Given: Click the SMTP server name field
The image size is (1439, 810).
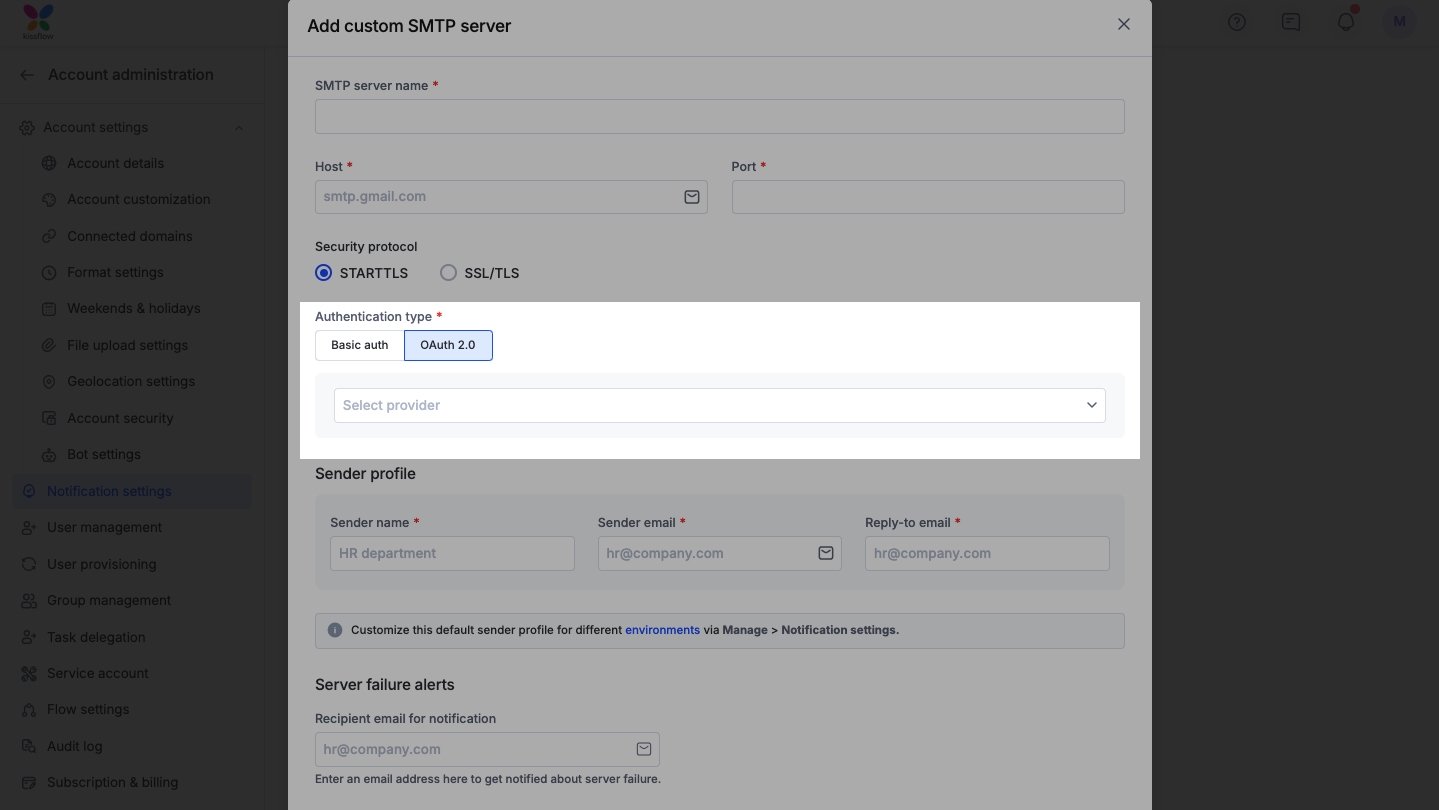Looking at the screenshot, I should (720, 116).
